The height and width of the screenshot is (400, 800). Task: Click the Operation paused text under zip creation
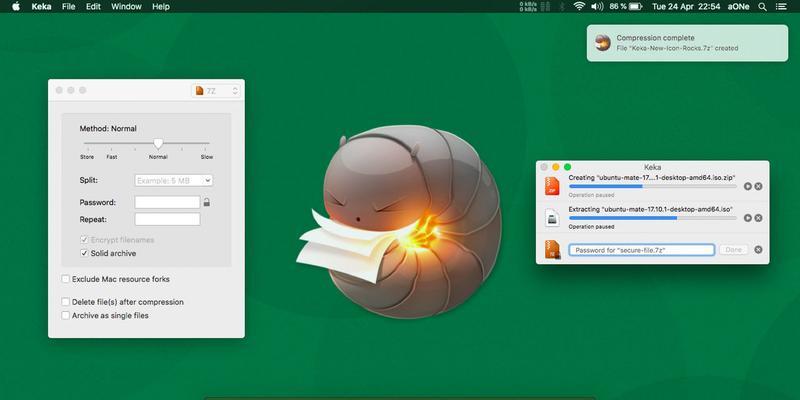coord(591,195)
